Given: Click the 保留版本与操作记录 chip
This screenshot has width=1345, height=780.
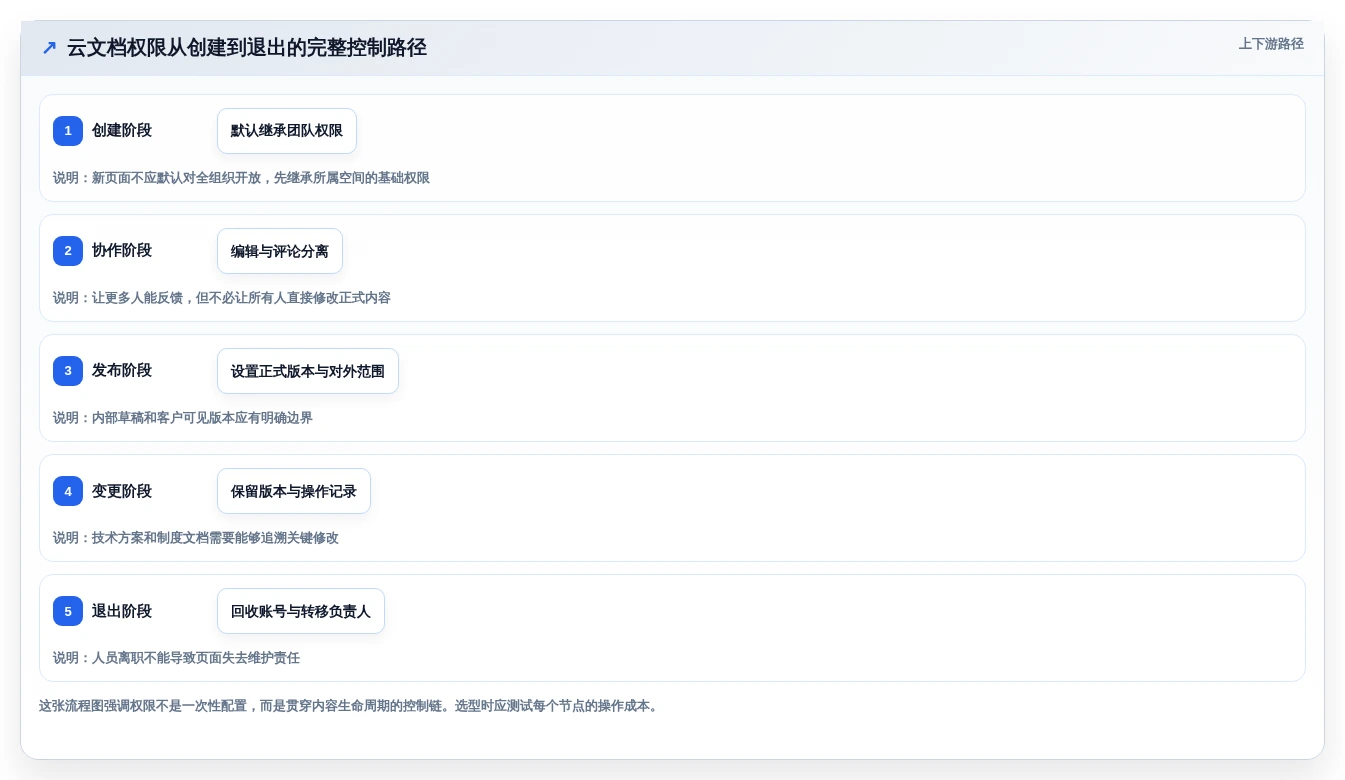Looking at the screenshot, I should [294, 491].
